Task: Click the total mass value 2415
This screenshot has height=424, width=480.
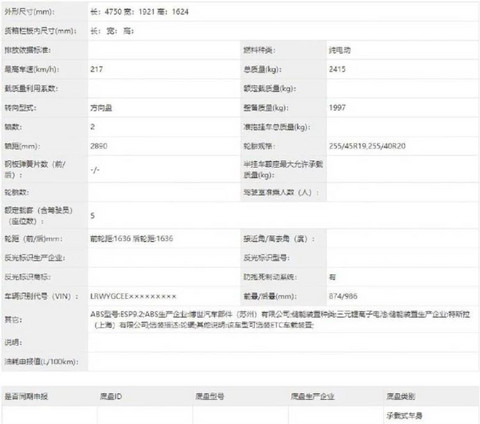Action: (337, 69)
